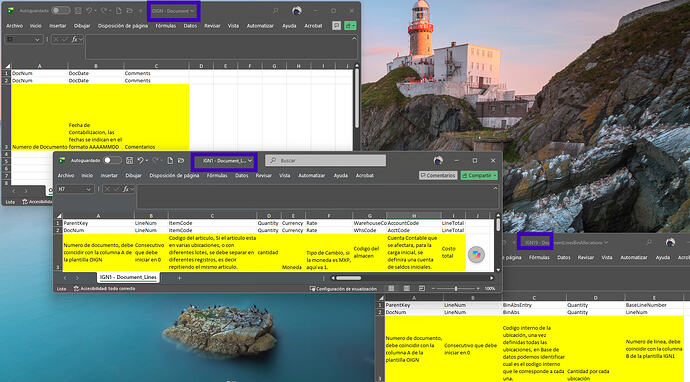
Task: Open the Name Box dropdown in OIGN window
Action: point(37,40)
